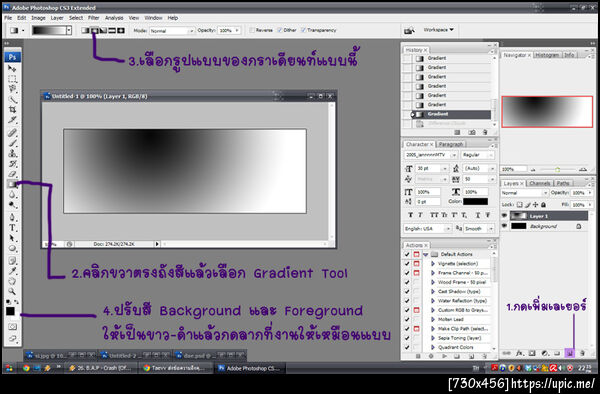
Task: Create new fill or adjustment layer
Action: [x=545, y=353]
